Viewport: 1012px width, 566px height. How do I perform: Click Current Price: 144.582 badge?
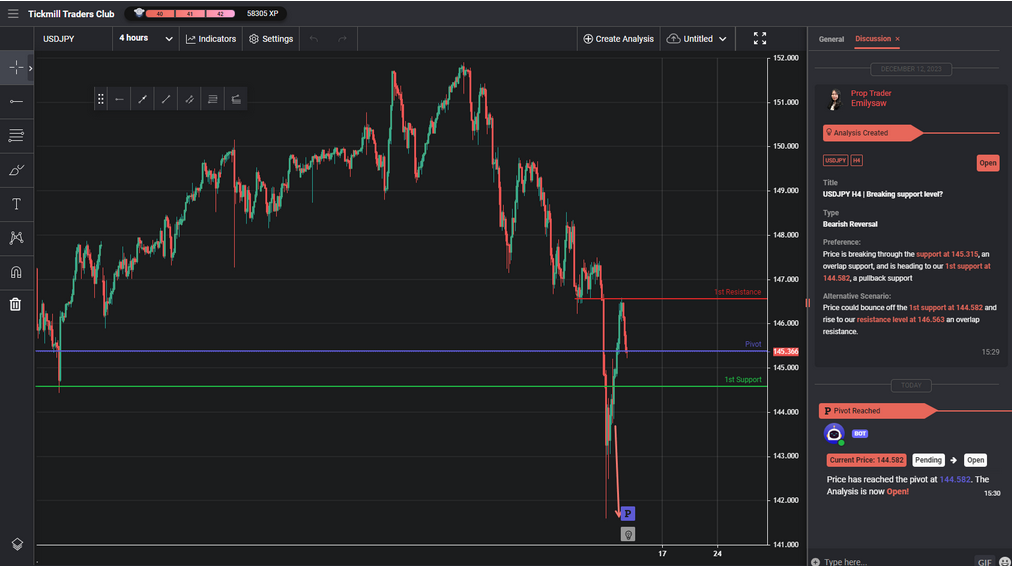[x=866, y=460]
